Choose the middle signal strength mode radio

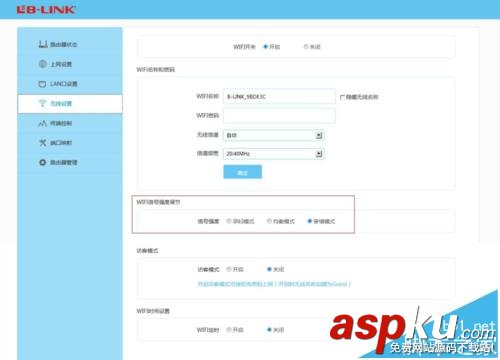pyautogui.click(x=269, y=221)
